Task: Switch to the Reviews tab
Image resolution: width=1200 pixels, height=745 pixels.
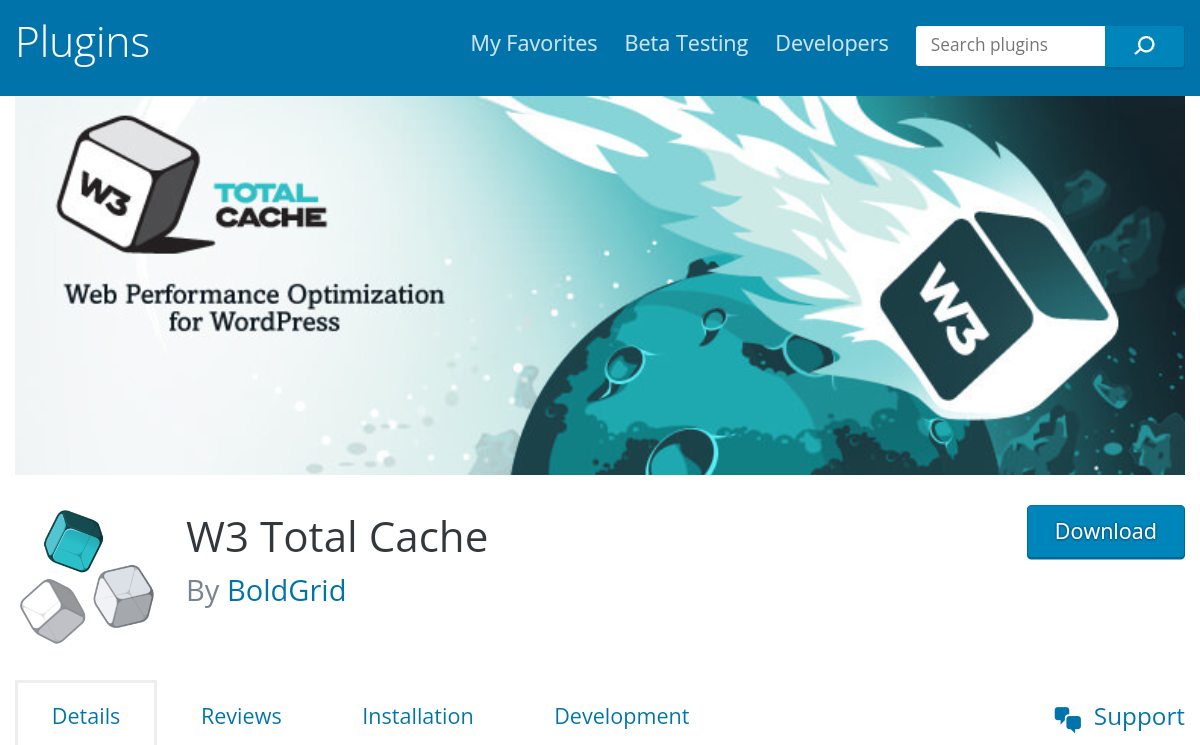Action: coord(241,716)
